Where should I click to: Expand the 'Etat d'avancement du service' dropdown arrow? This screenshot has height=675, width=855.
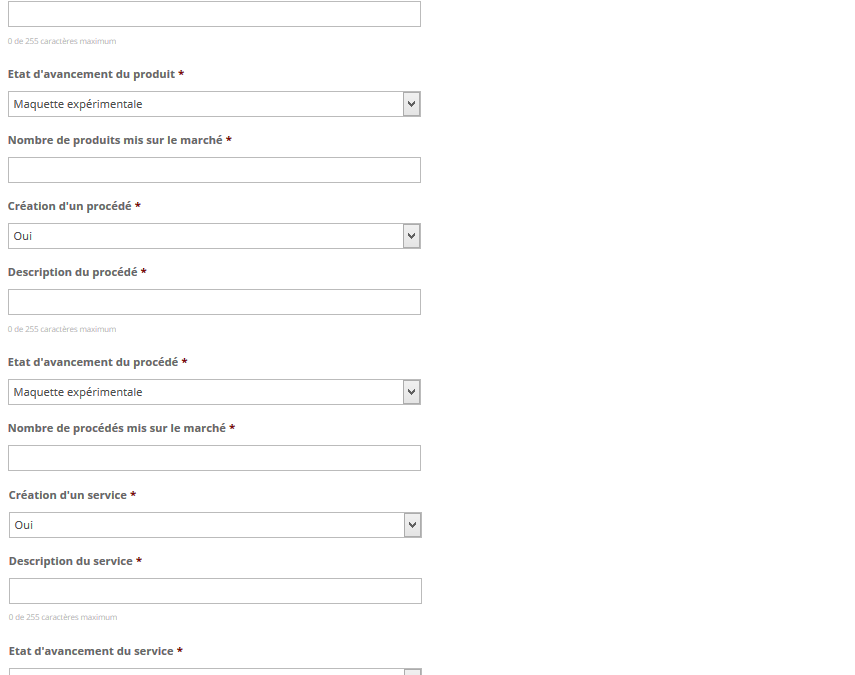point(412,672)
